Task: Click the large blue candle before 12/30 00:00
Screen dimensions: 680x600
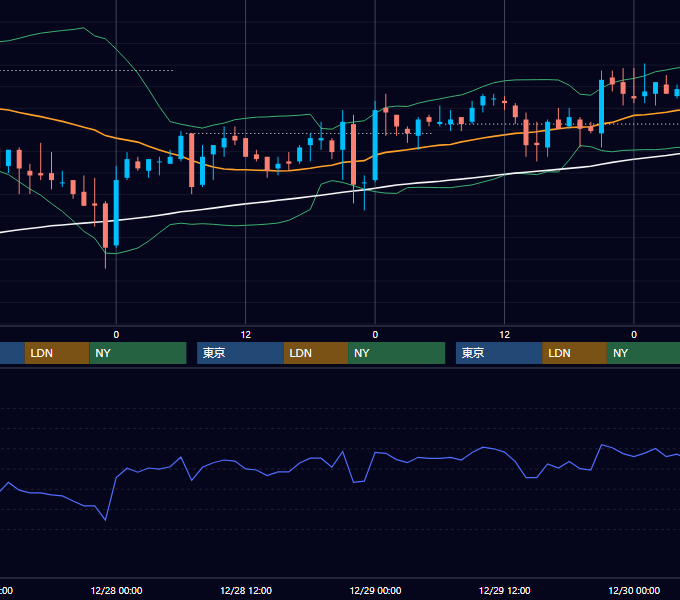Action: 602,106
